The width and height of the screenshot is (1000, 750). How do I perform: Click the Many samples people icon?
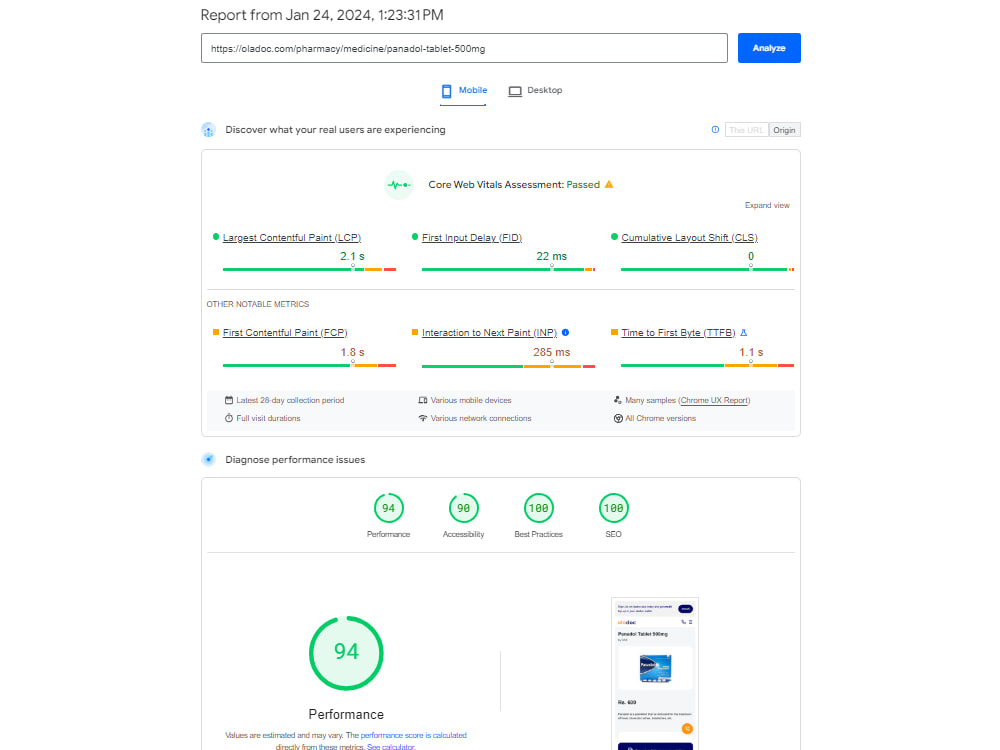pos(617,401)
